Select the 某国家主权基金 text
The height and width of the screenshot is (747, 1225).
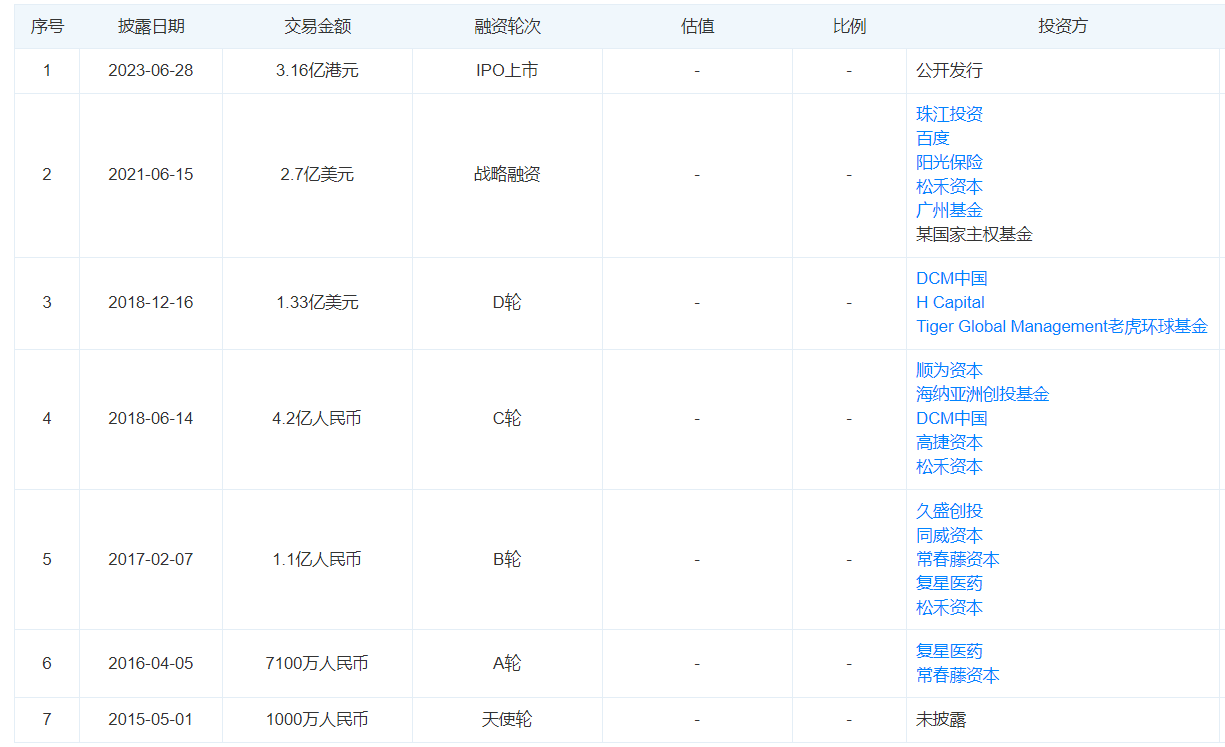point(974,234)
